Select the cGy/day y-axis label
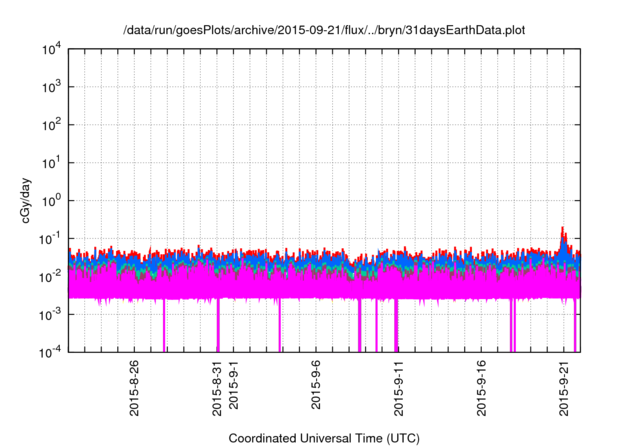640x448 pixels. tap(25, 200)
